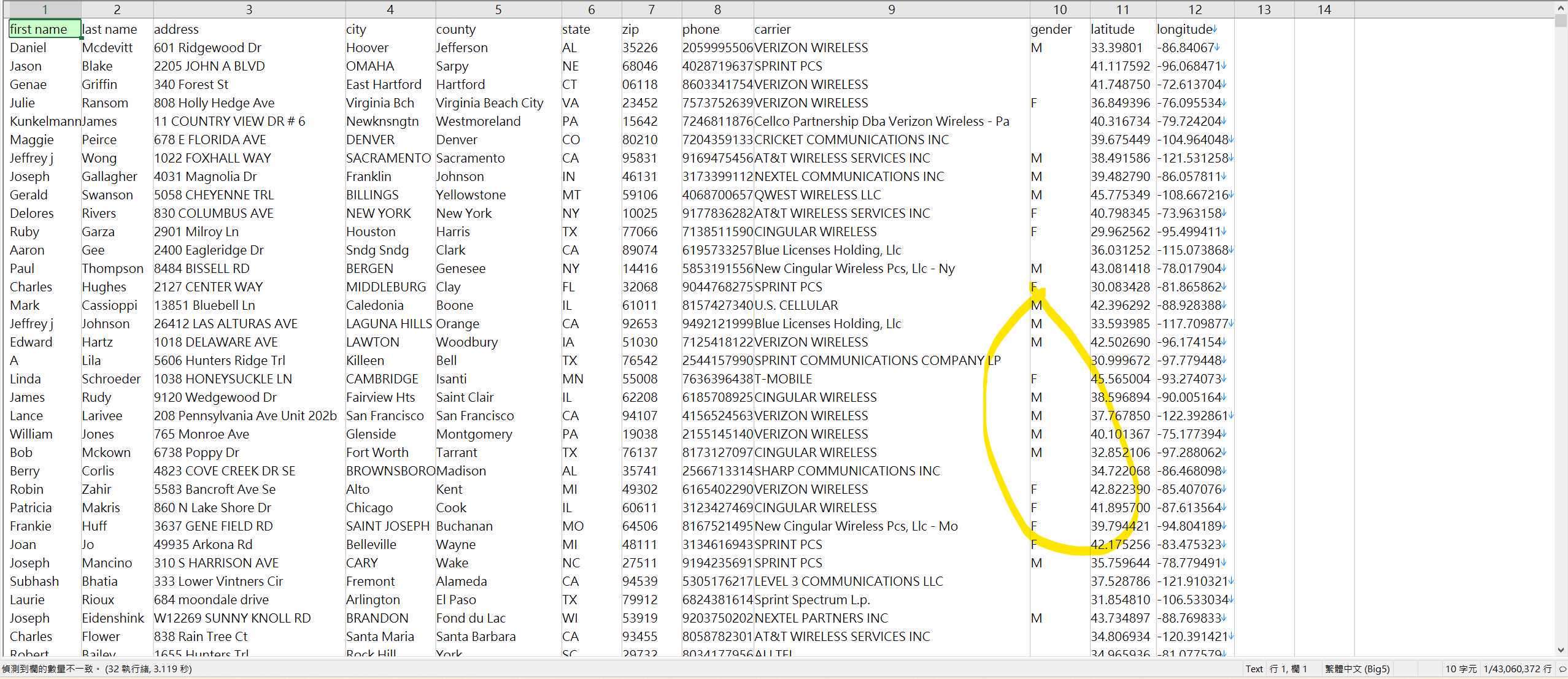Click the "10 字元" character count

[x=1461, y=669]
